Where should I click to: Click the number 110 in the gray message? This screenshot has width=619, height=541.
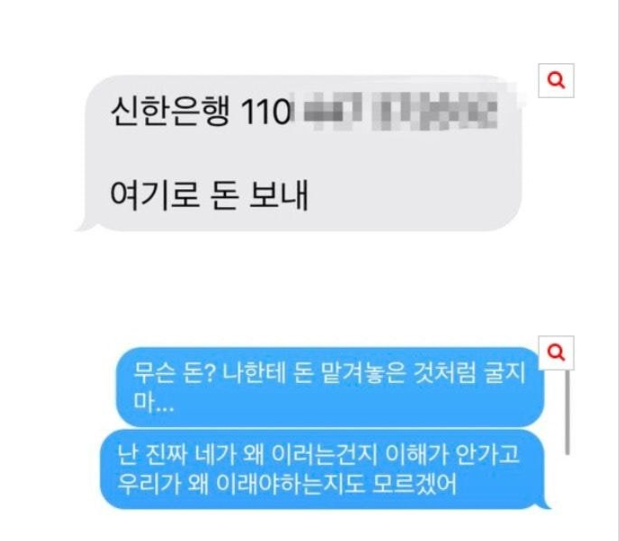265,112
